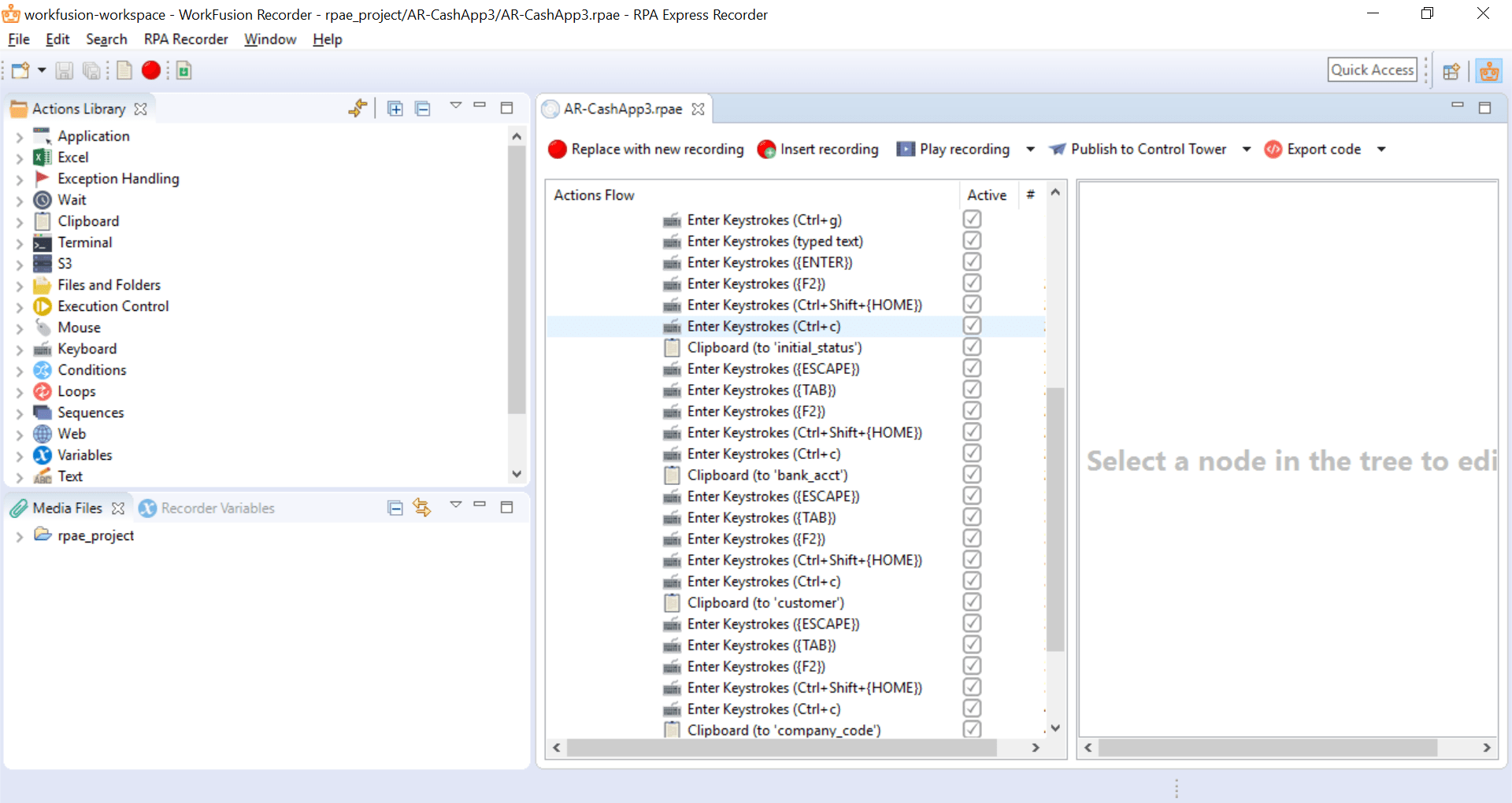Toggle Active checkbox for Enter Keystrokes (typed text)
This screenshot has height=803, width=1512.
(972, 240)
